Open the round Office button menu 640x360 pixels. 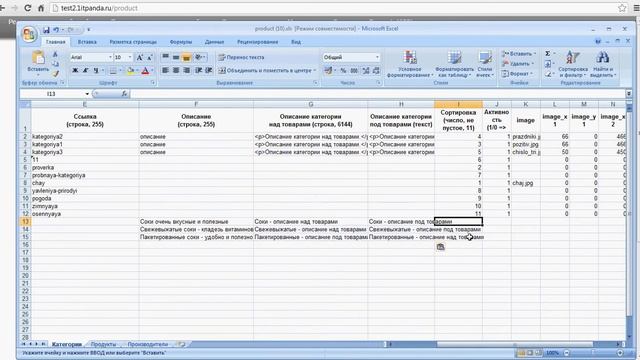tap(29, 34)
